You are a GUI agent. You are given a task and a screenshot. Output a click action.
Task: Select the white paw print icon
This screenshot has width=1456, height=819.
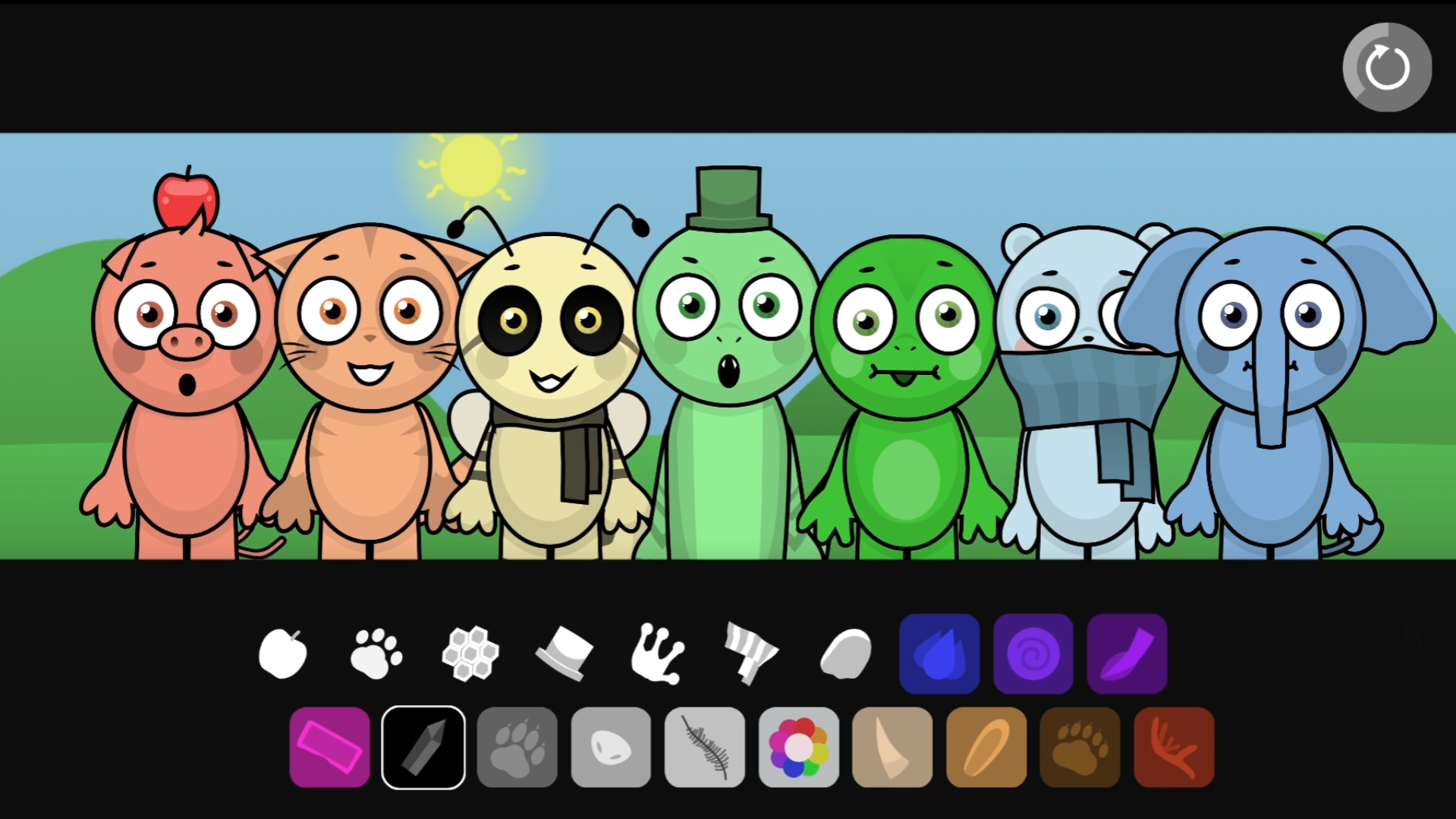tap(375, 654)
